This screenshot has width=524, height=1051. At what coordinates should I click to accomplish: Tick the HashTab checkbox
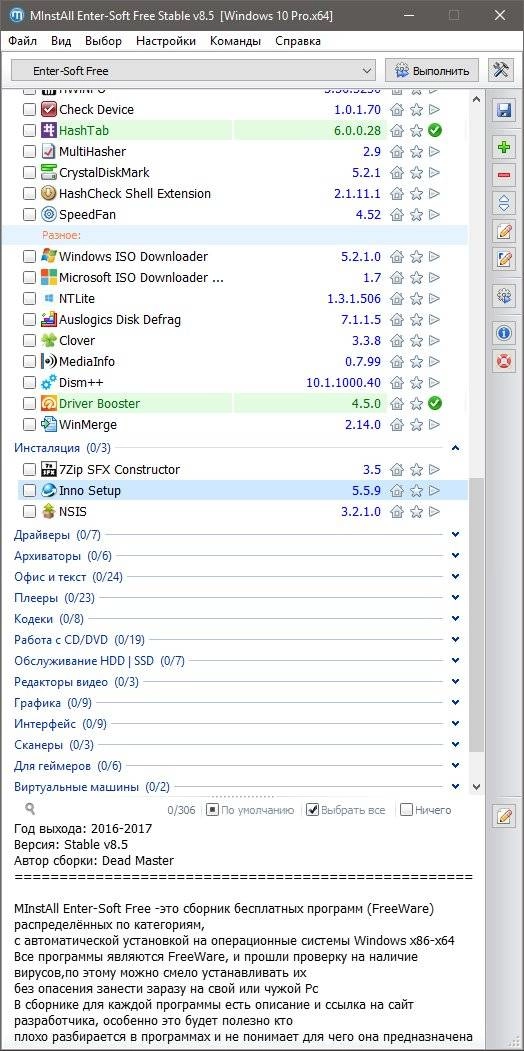(x=29, y=130)
